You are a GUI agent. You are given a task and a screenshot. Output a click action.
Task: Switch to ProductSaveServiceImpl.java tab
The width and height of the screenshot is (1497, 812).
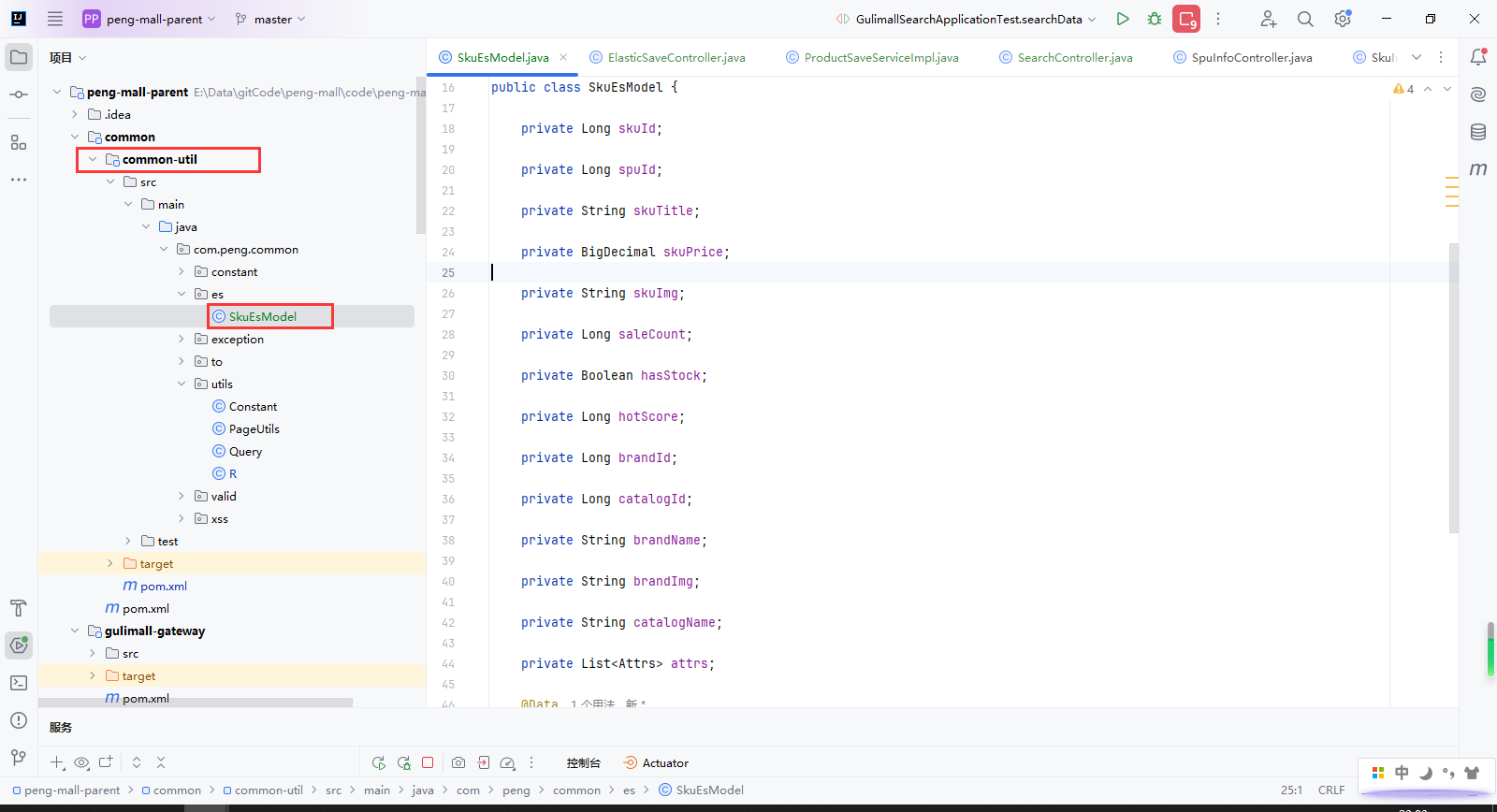[872, 57]
